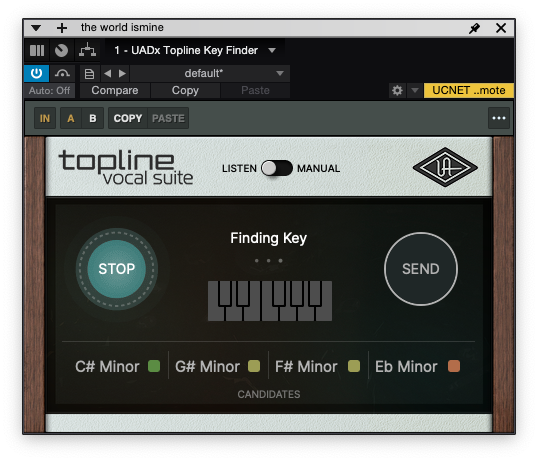This screenshot has height=461, width=538.
Task: Open the routing channel icon
Action: coord(87,50)
